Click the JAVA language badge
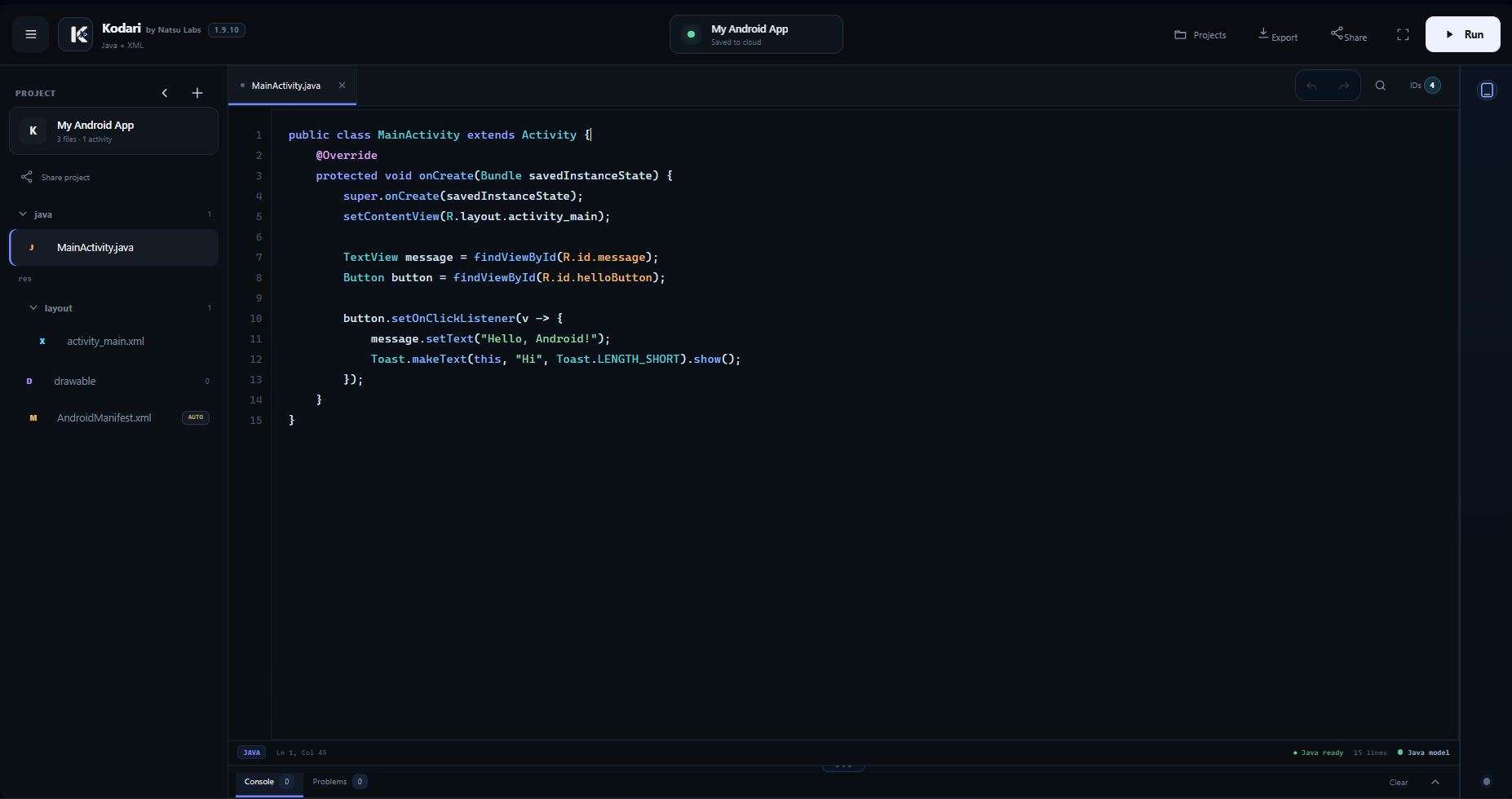 (x=251, y=753)
